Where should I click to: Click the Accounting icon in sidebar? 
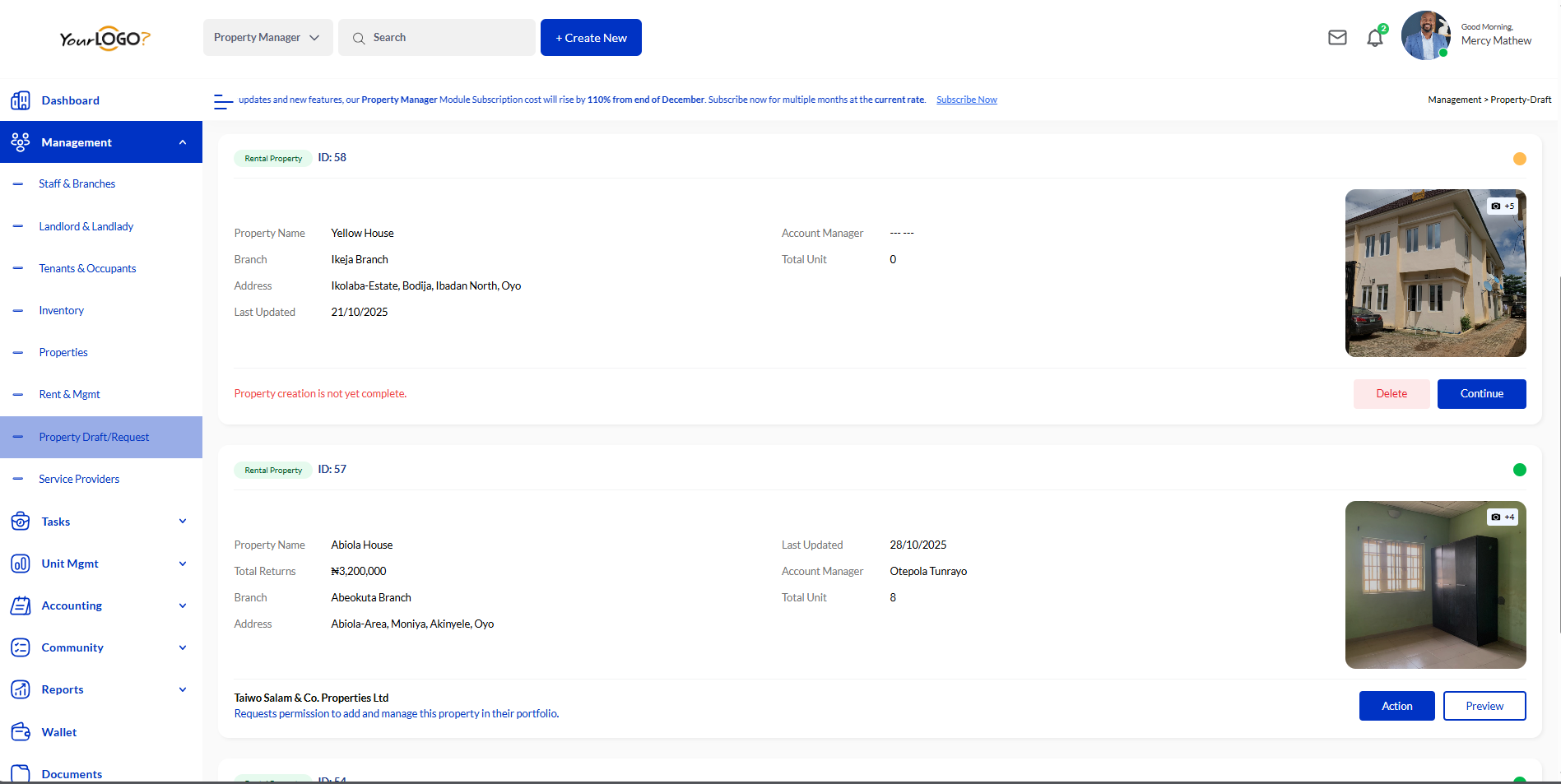21,605
